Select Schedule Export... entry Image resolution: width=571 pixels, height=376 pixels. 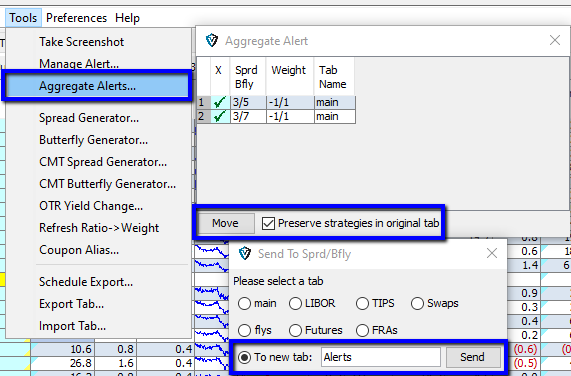(x=86, y=282)
